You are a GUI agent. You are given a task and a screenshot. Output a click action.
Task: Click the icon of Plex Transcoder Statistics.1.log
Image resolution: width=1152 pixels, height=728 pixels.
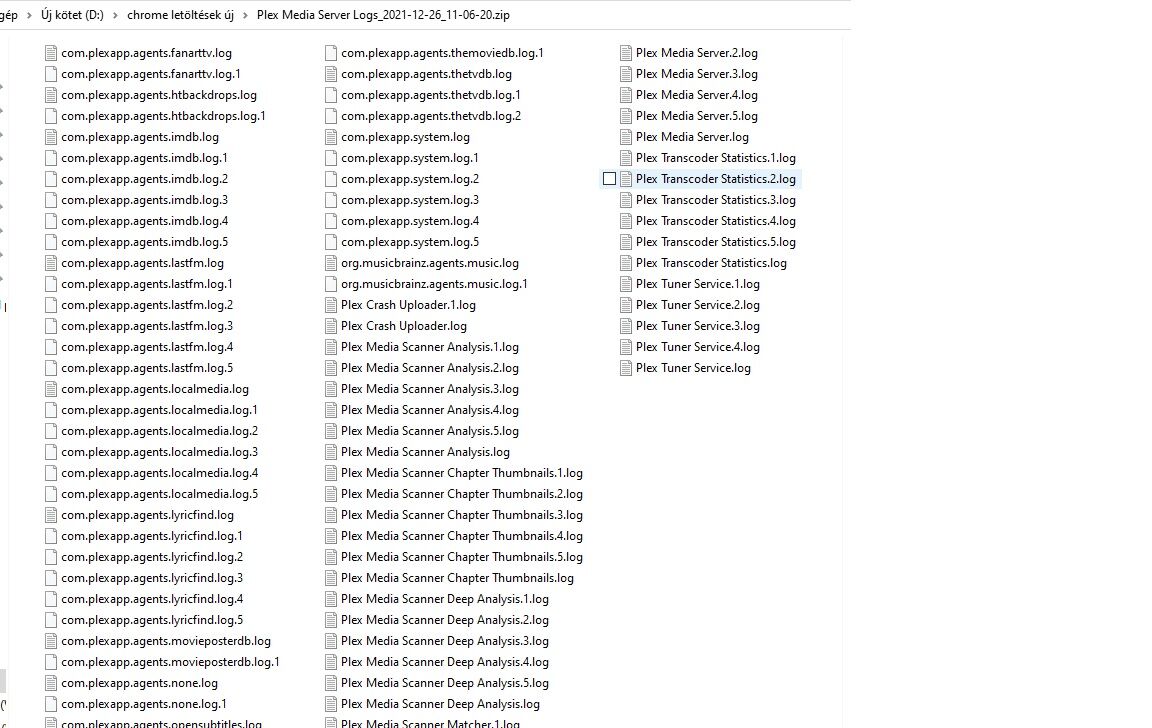tap(626, 158)
